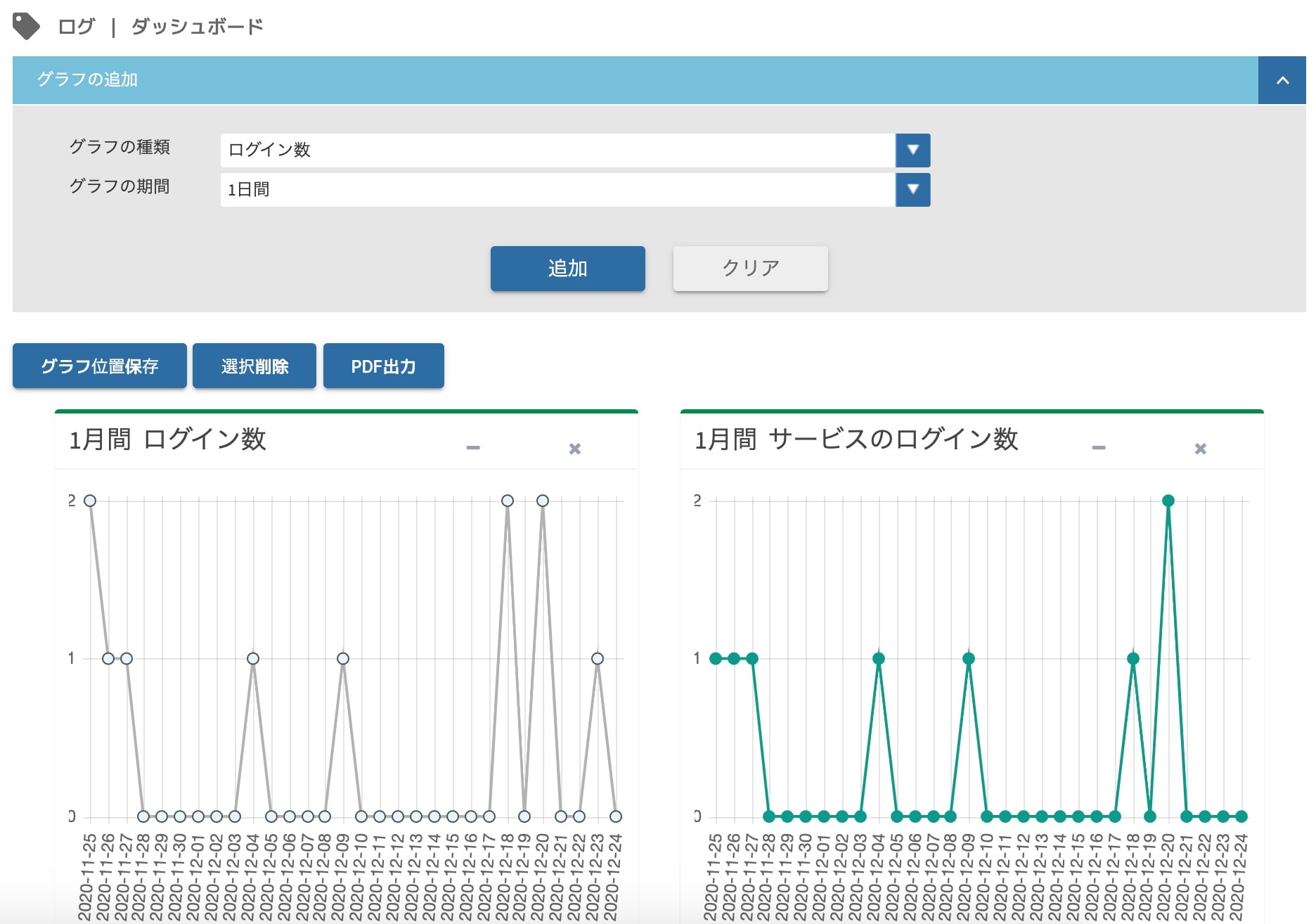
Task: Click the グラフの種類 label
Action: (x=120, y=147)
